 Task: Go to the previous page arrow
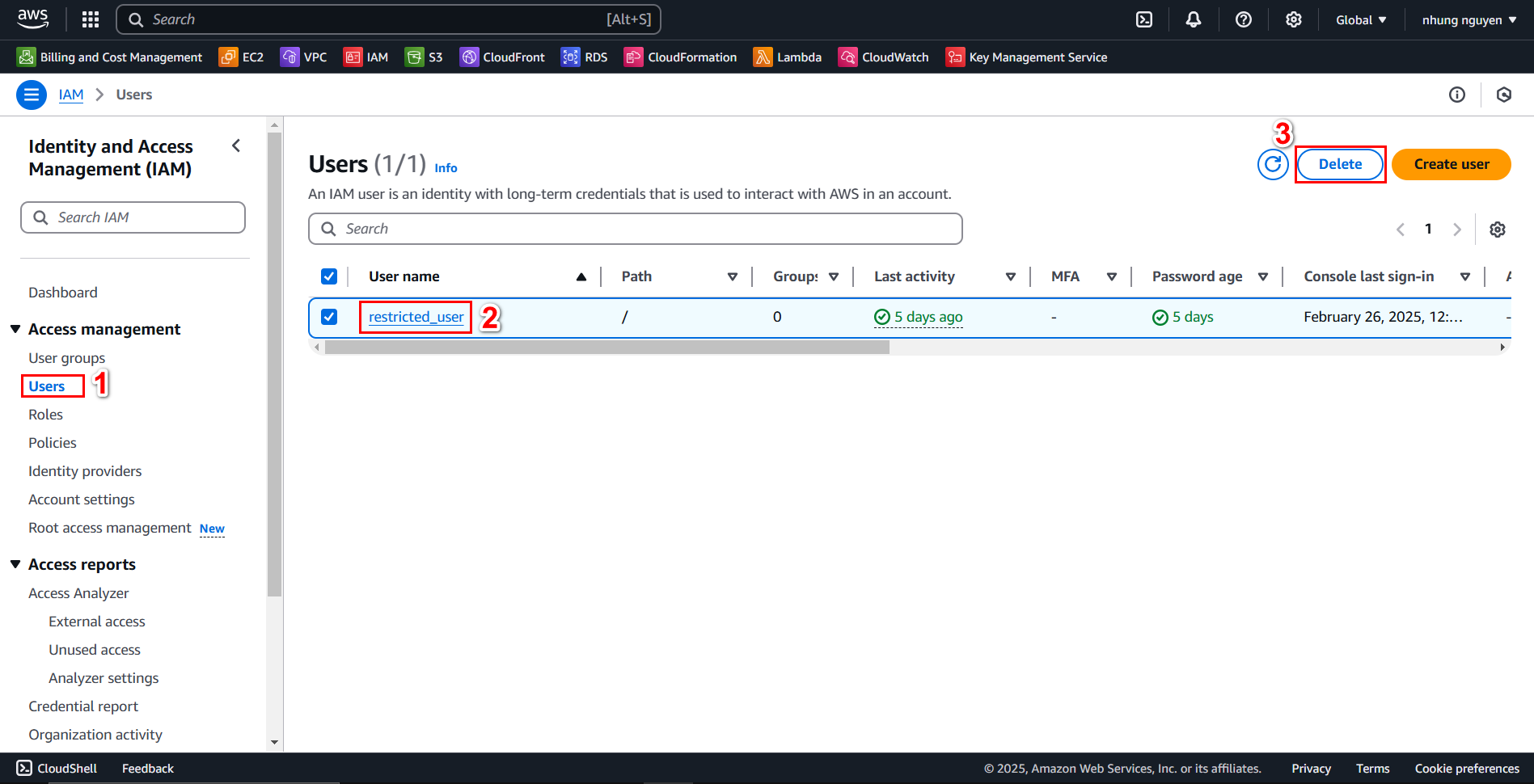[1401, 230]
